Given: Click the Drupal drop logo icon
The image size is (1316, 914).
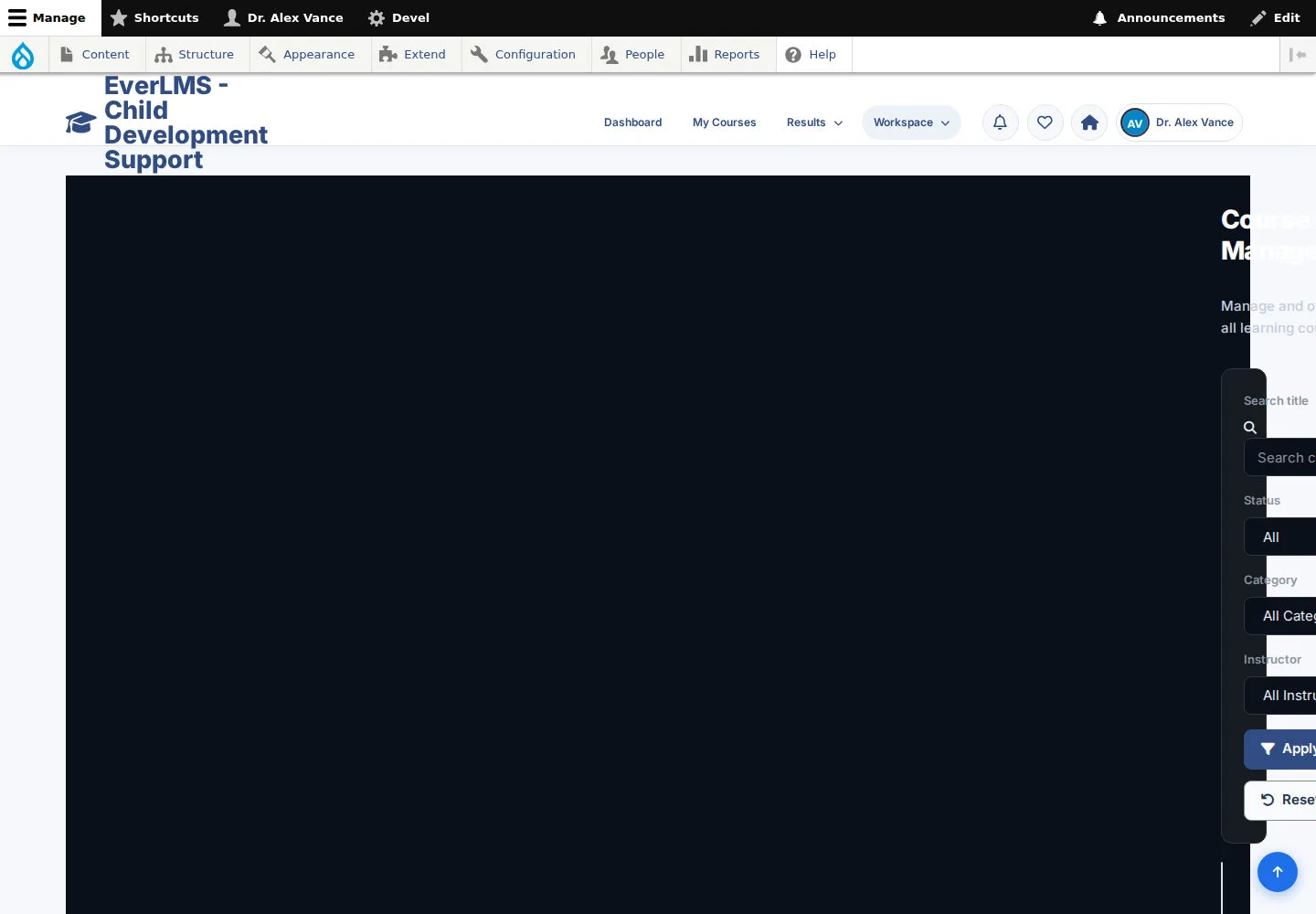Looking at the screenshot, I should coord(23,55).
